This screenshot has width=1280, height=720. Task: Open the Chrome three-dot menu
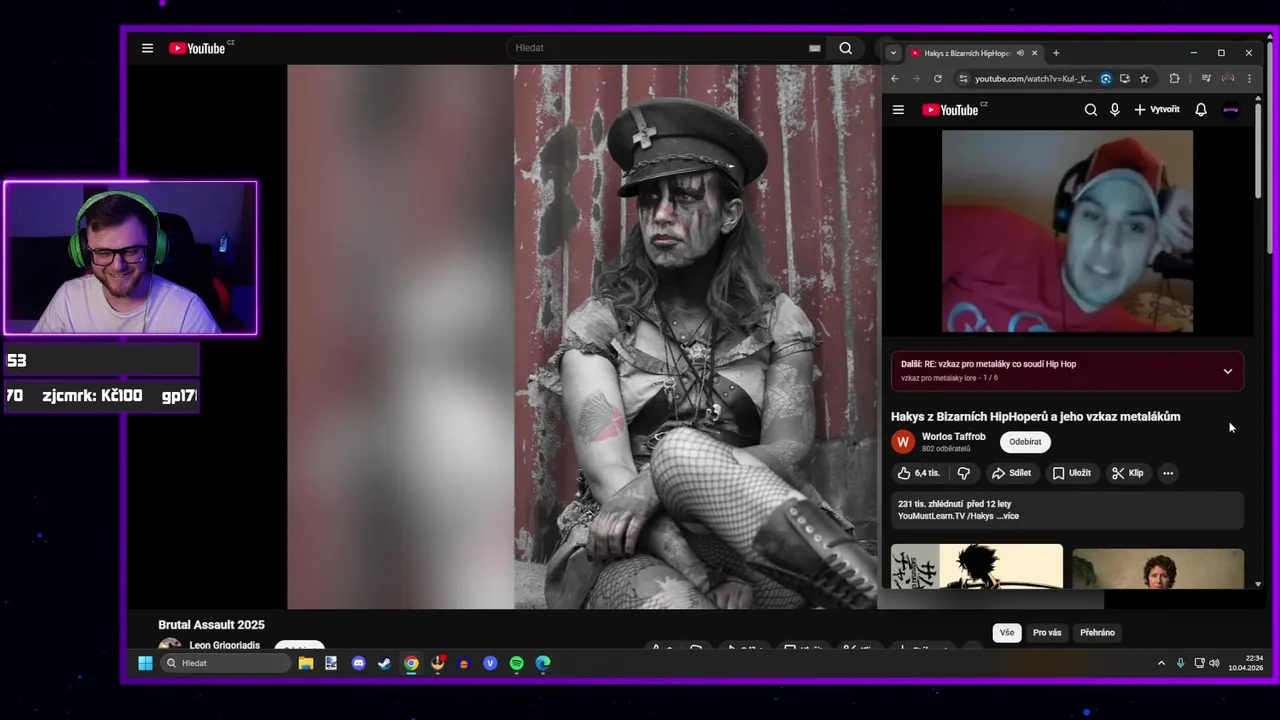1249,79
